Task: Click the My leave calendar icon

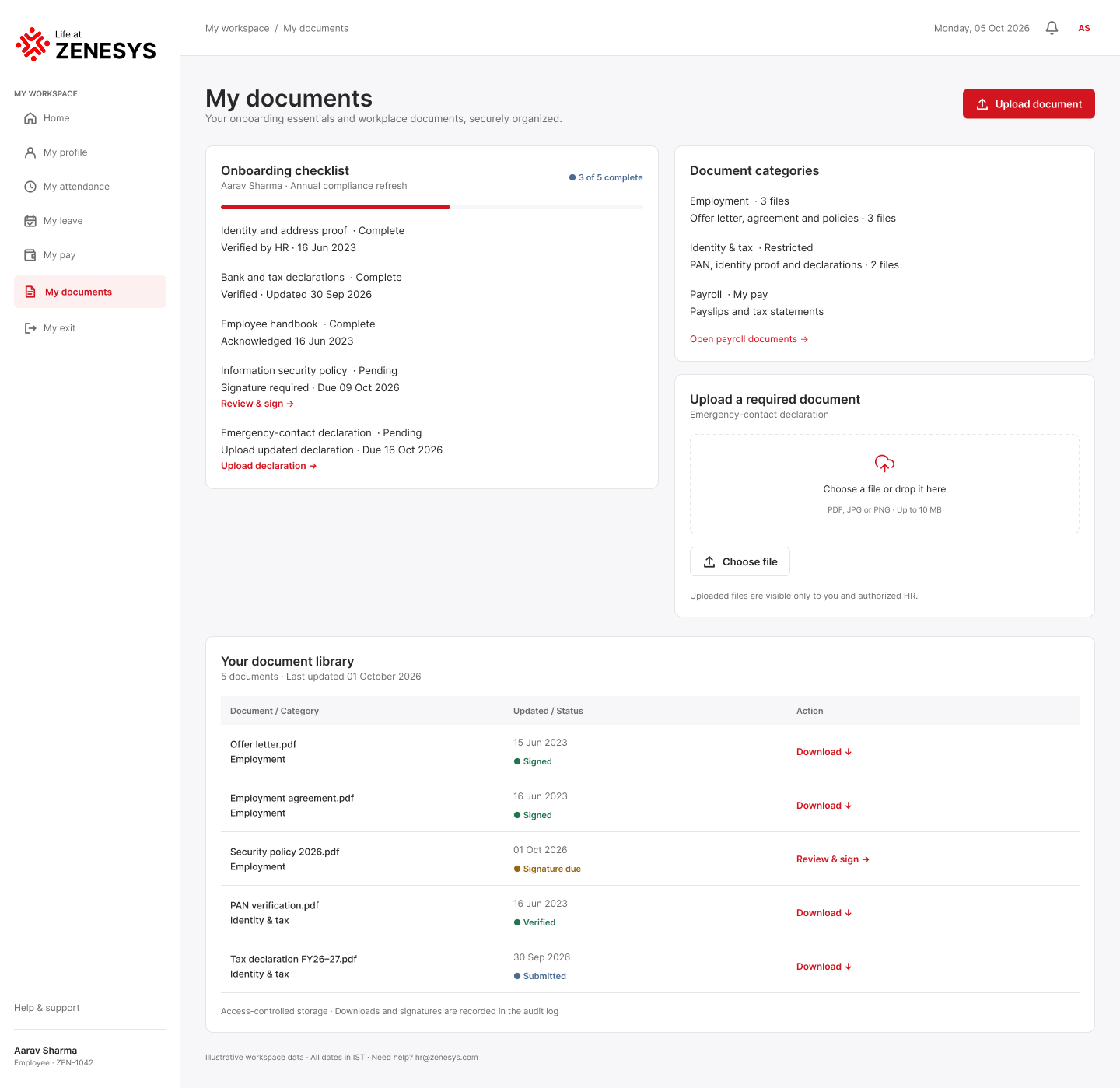Action: pos(30,221)
